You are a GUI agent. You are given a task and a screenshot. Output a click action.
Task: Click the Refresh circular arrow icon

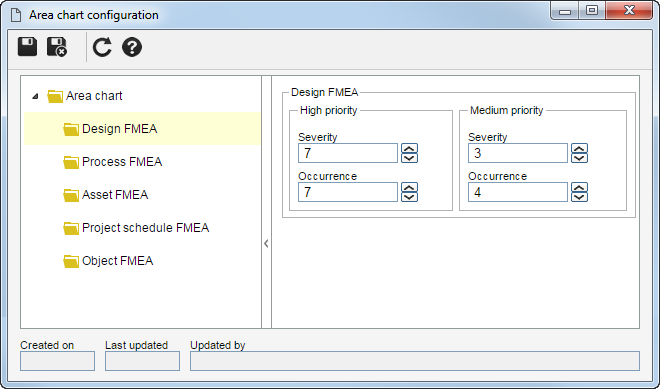[102, 47]
